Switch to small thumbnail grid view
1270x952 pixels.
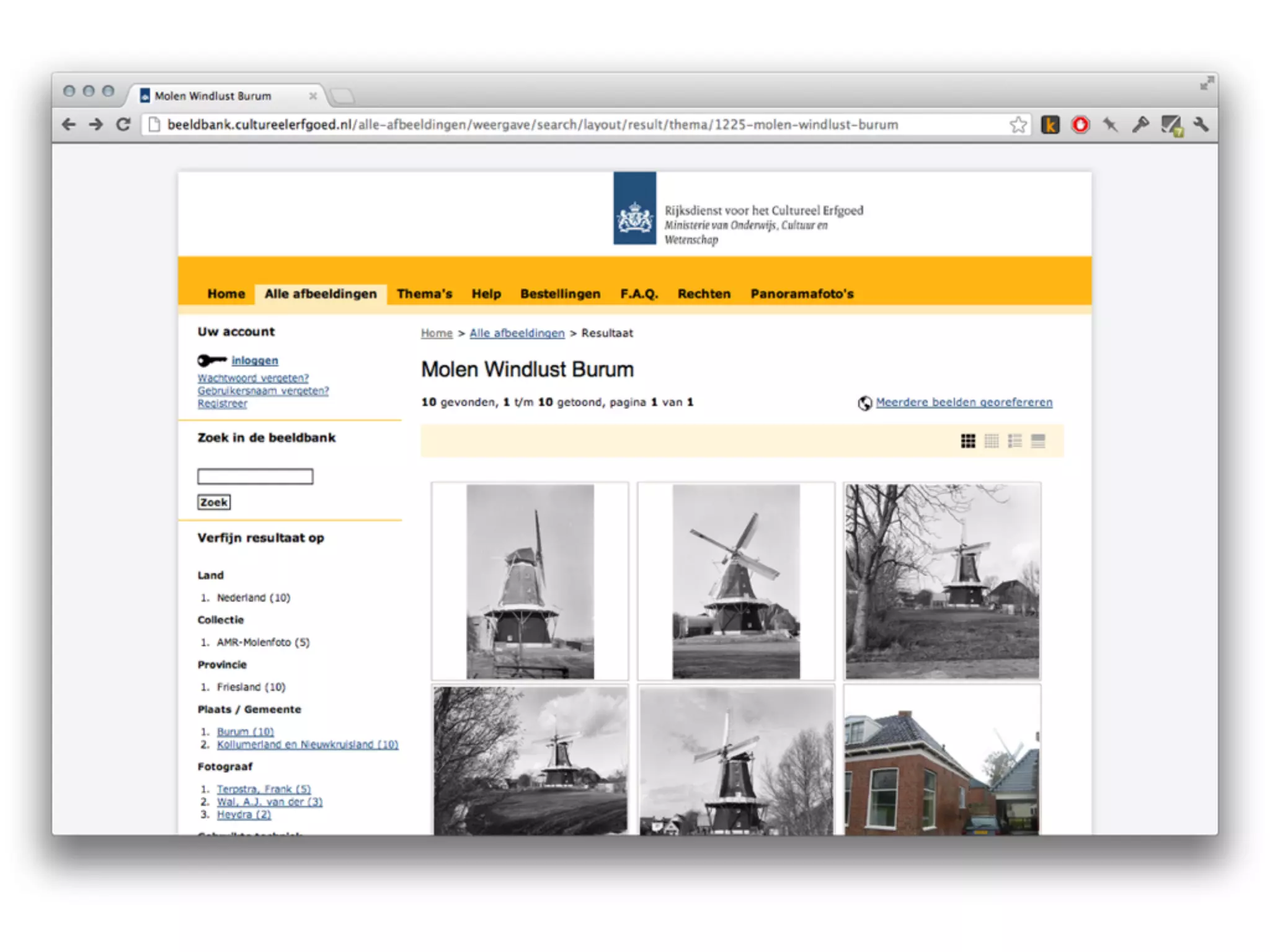pyautogui.click(x=991, y=441)
